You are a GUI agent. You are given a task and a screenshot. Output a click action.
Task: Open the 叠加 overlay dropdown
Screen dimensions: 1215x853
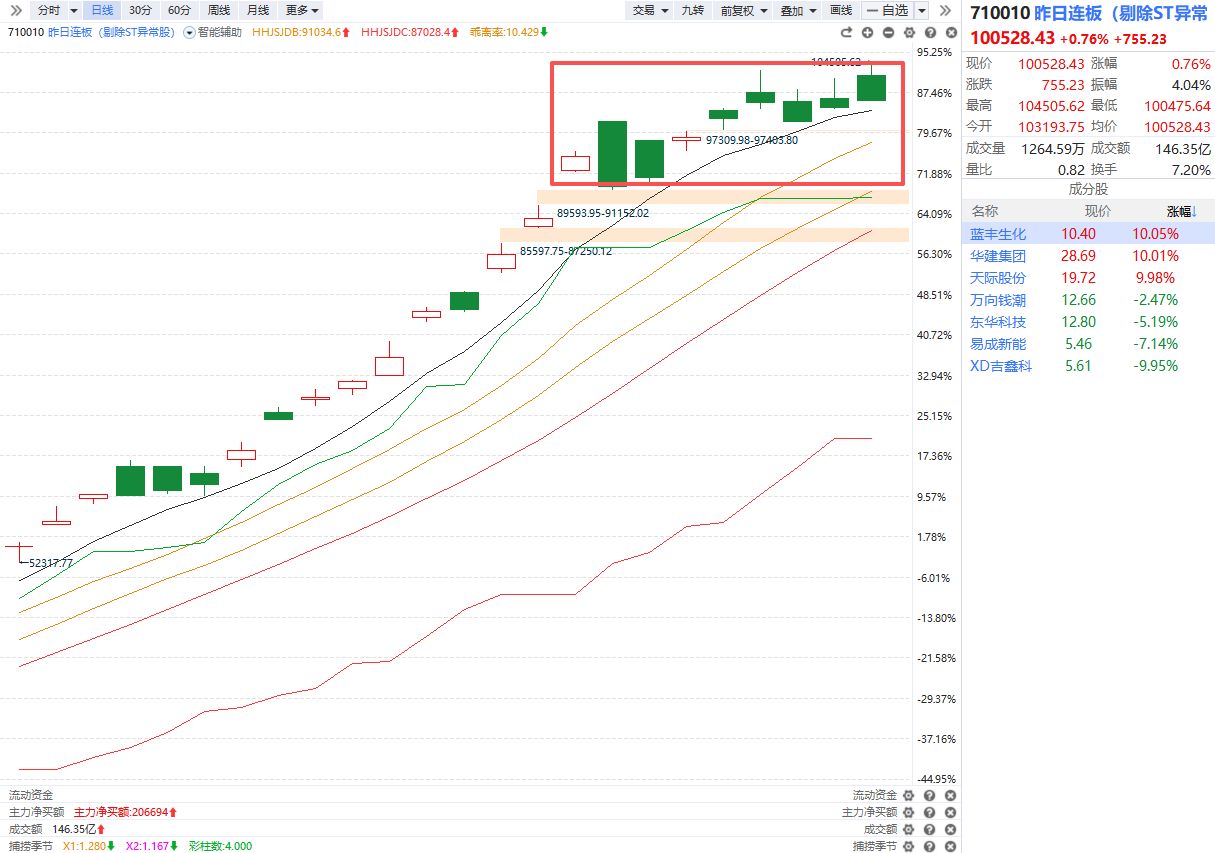(797, 10)
